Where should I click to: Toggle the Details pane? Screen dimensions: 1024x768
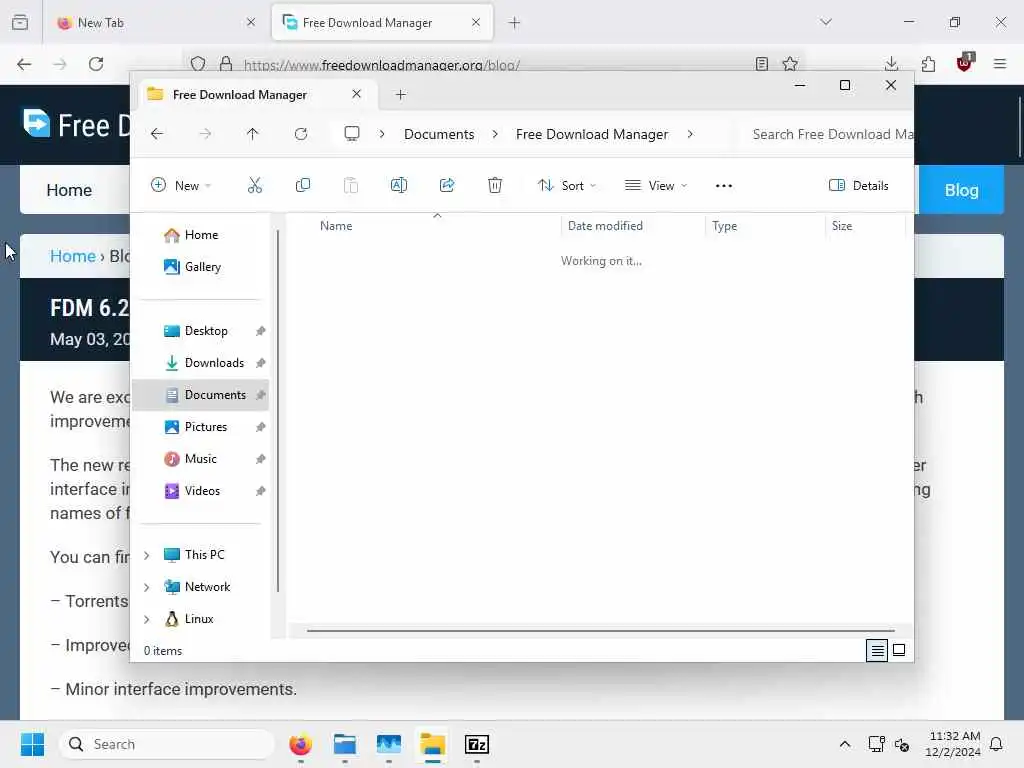[858, 185]
